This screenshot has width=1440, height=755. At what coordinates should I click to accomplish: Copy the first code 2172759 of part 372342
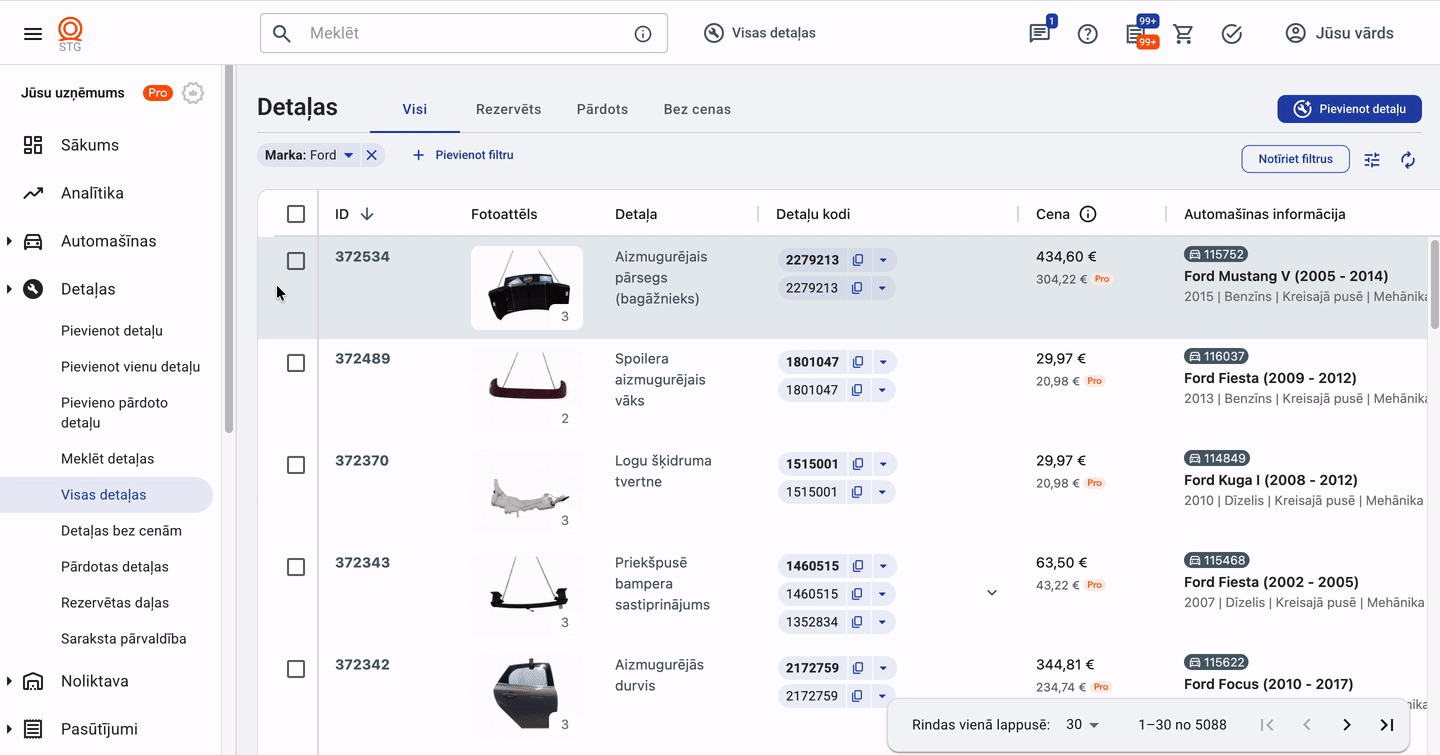point(858,668)
